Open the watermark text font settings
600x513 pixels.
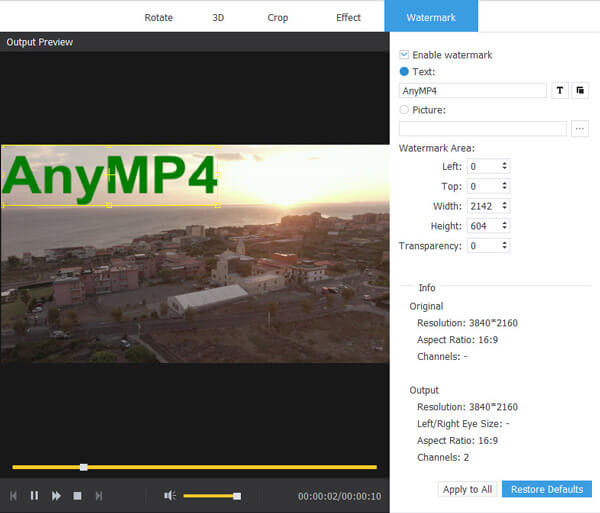tap(560, 90)
